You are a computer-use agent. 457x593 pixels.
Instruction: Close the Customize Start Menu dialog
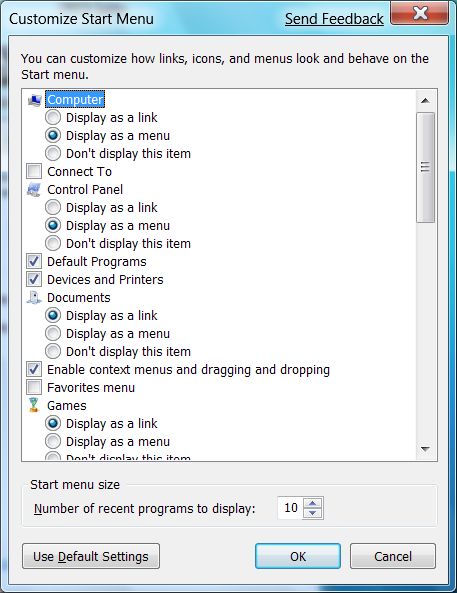pos(420,13)
